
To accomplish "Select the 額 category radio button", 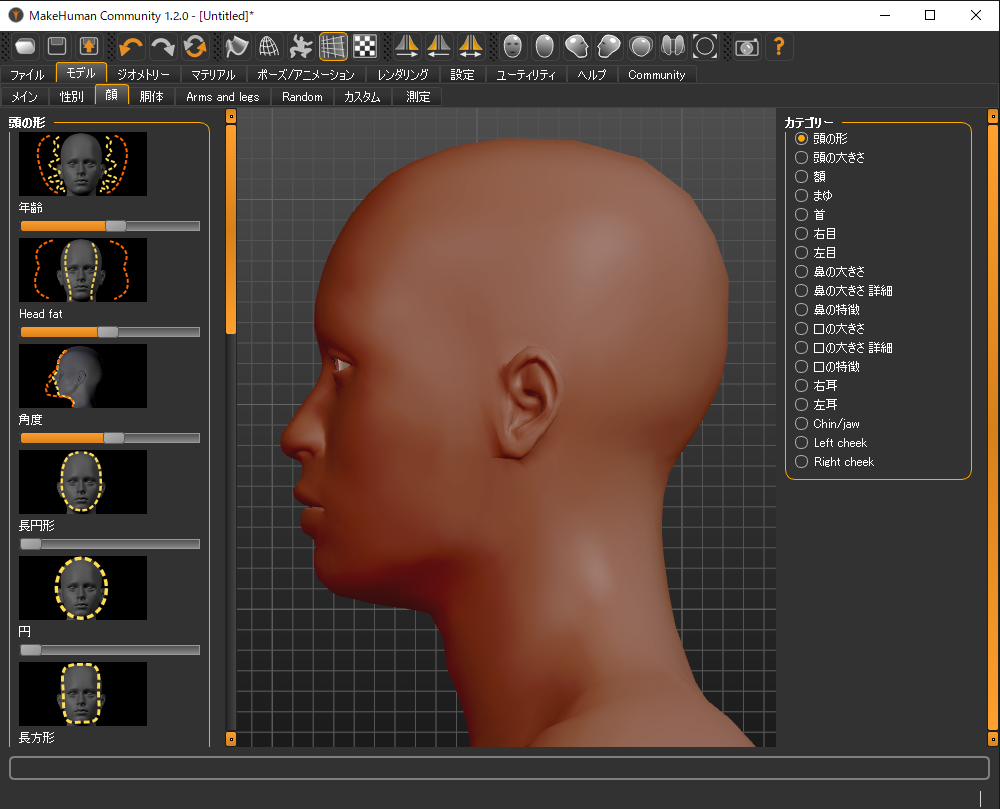I will point(801,176).
